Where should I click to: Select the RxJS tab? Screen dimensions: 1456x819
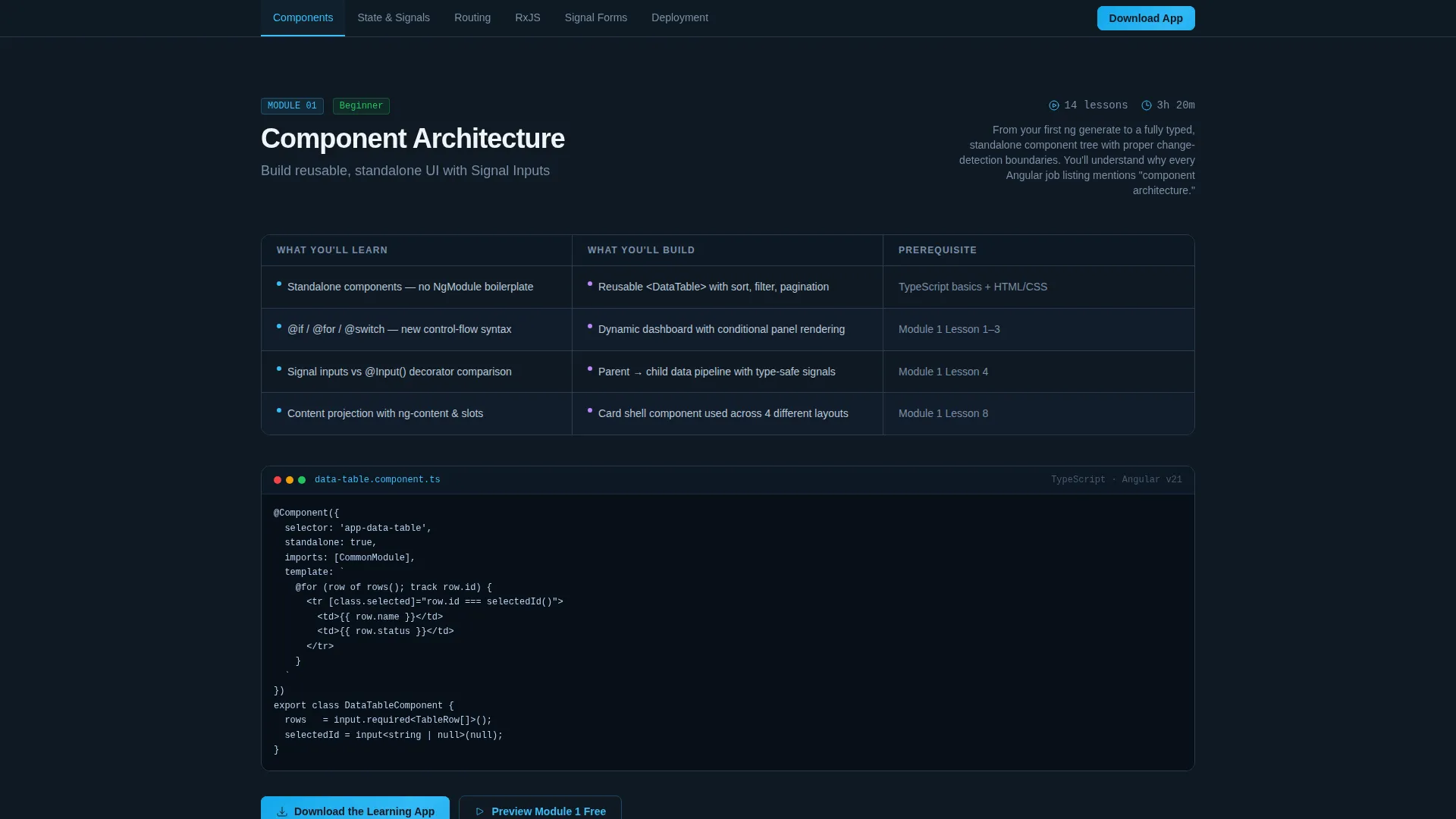[x=528, y=17]
